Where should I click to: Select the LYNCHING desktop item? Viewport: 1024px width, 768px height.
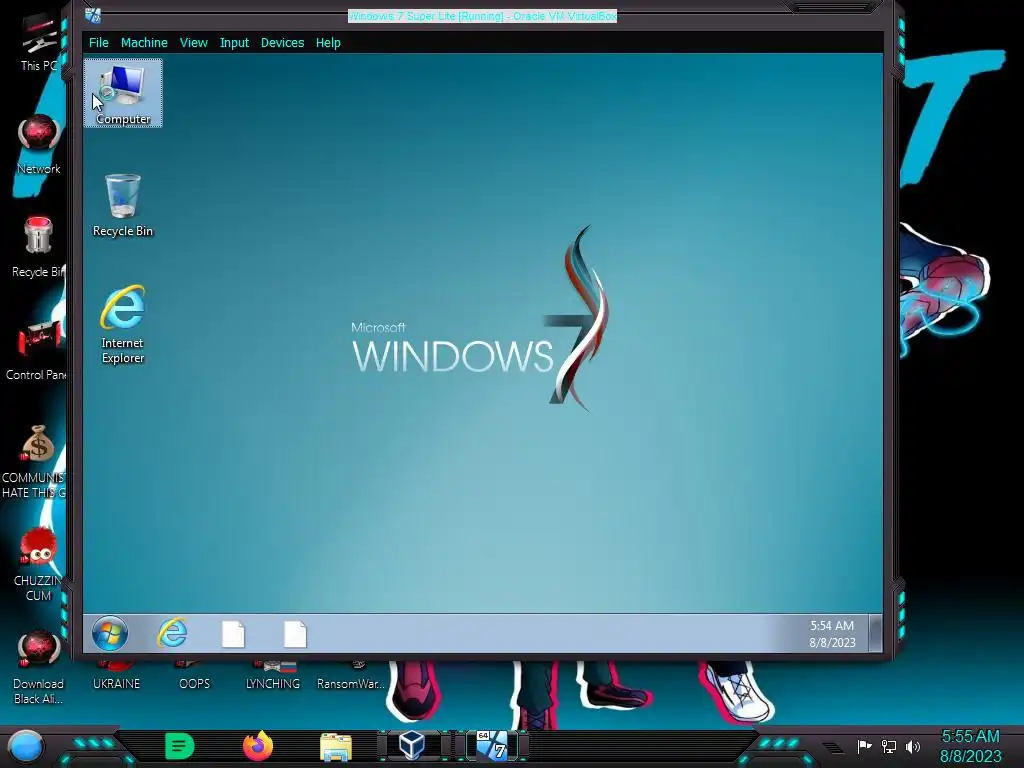[x=273, y=677]
